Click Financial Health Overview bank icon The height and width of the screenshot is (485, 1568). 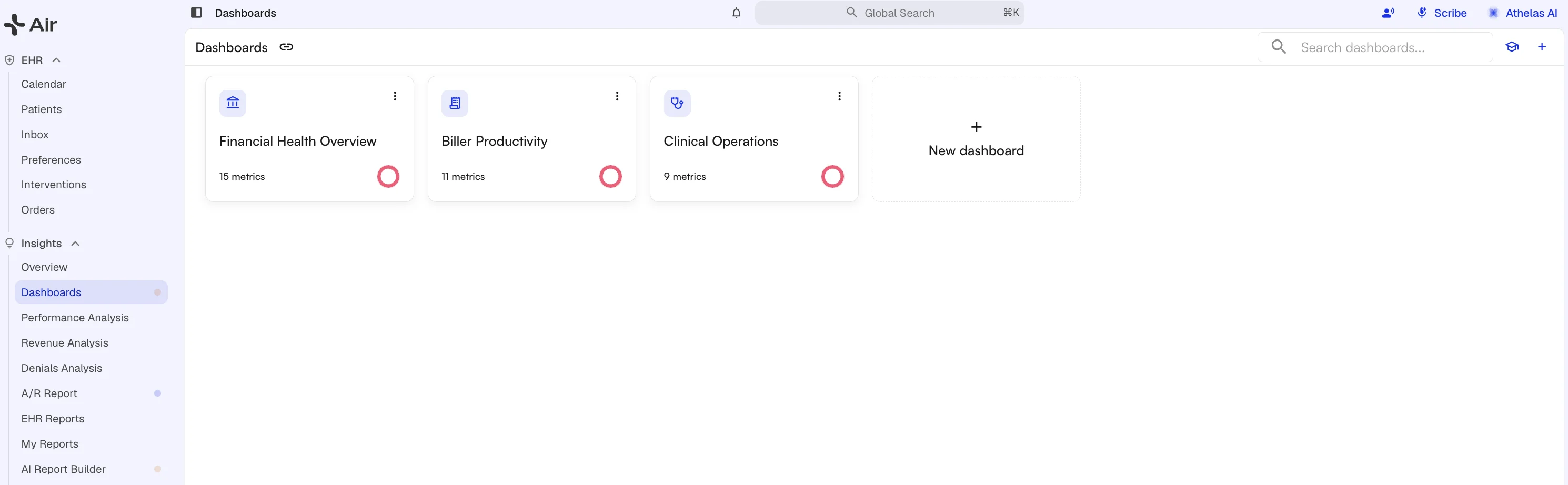point(233,103)
